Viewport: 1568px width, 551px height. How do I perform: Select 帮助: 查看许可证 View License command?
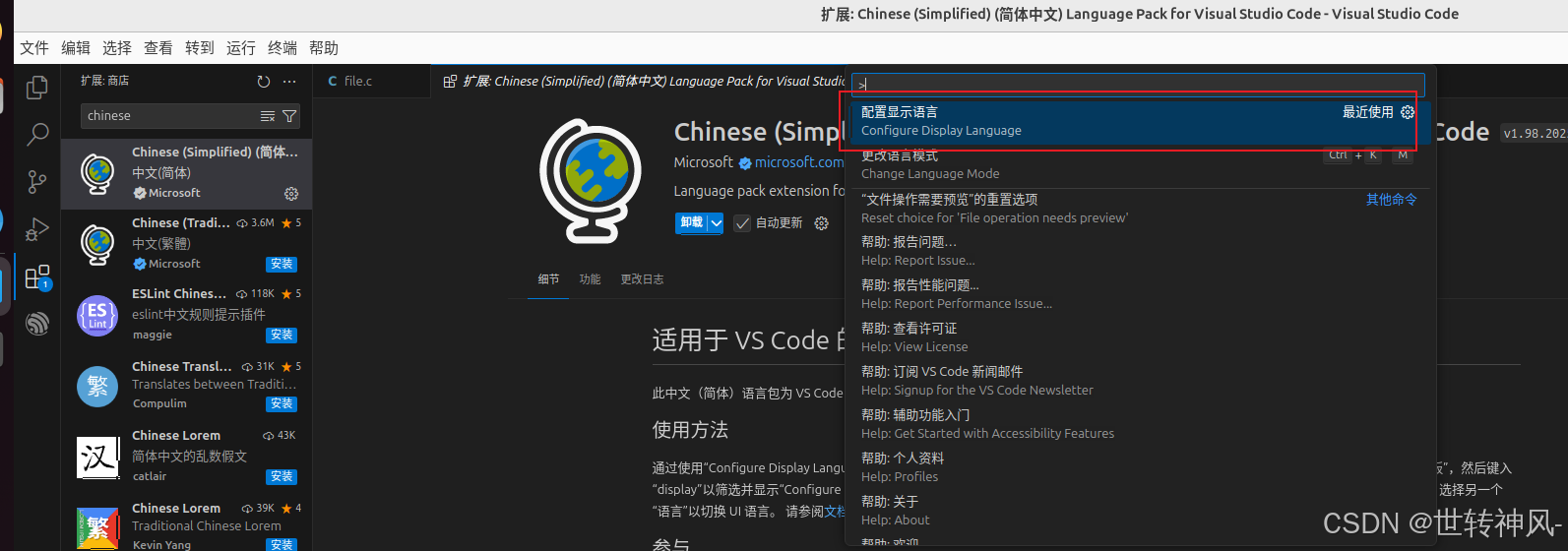[1138, 337]
